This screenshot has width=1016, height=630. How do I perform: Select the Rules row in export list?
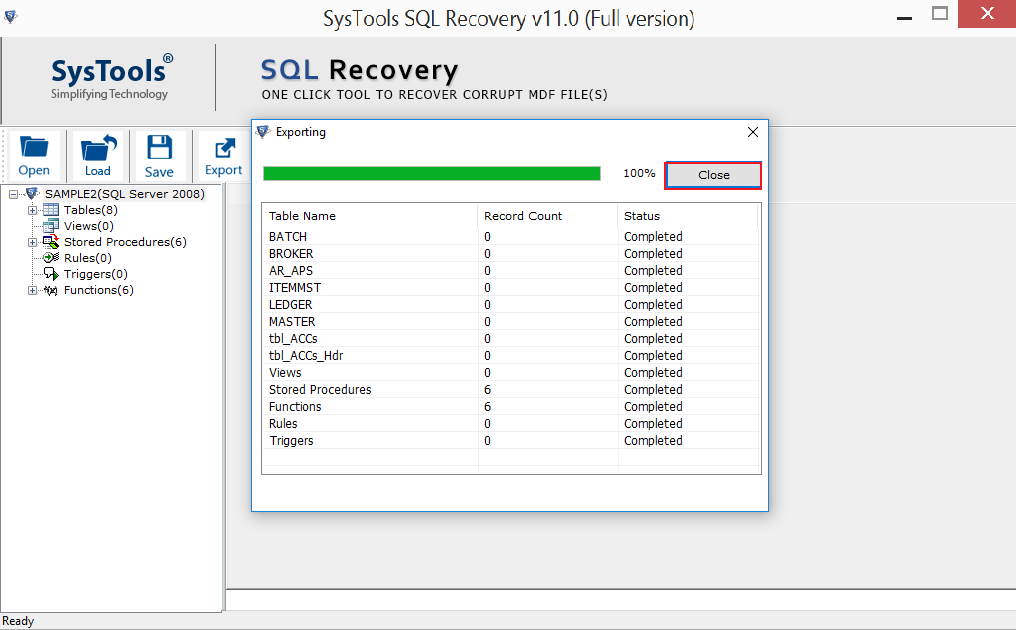pos(511,424)
